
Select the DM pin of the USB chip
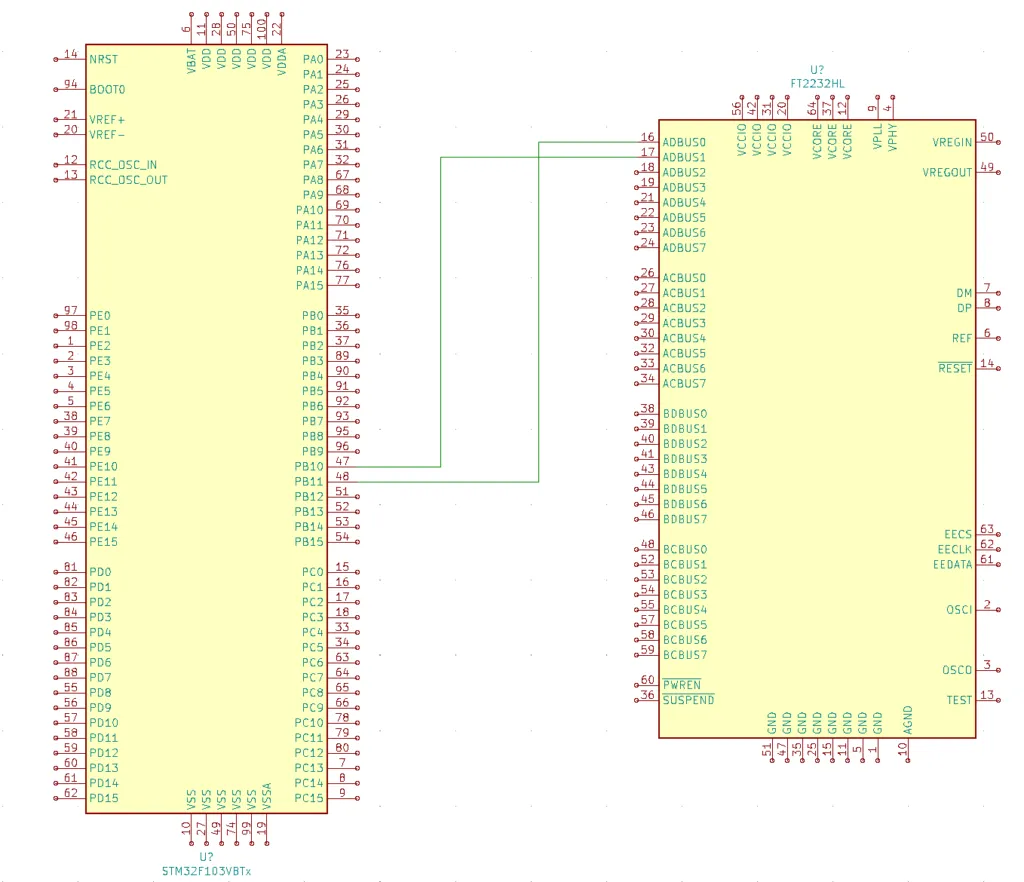988,293
